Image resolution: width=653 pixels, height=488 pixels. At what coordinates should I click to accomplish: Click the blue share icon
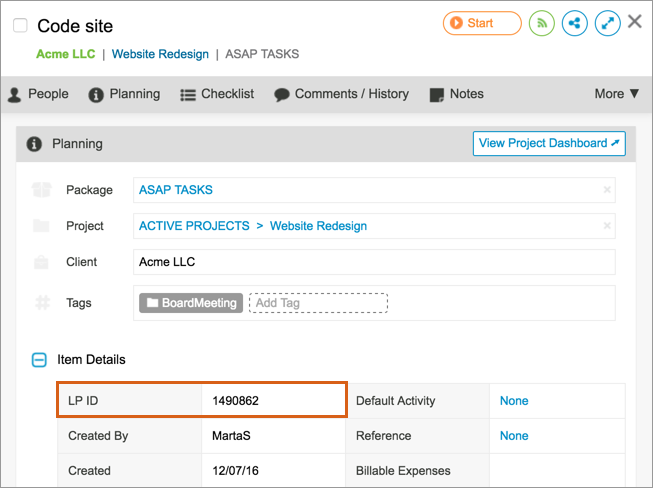click(574, 23)
